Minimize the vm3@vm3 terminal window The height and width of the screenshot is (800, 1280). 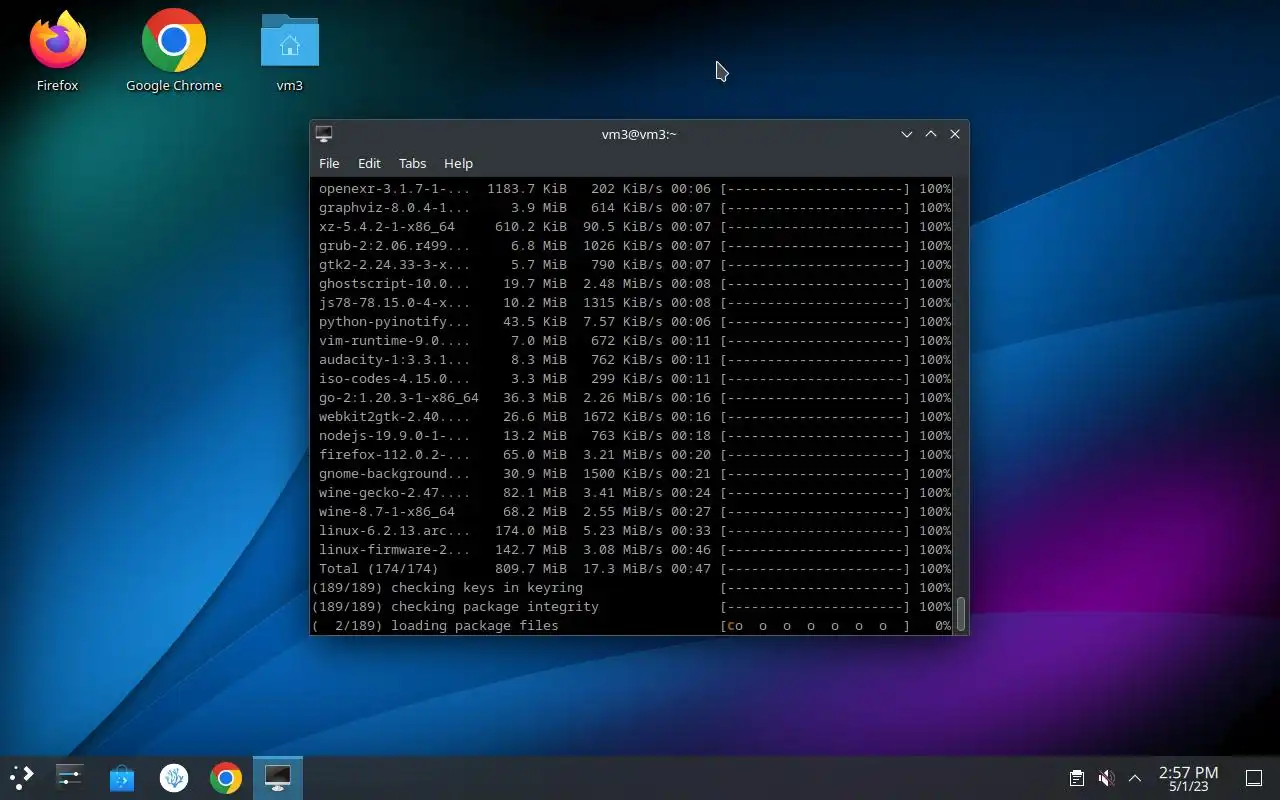(907, 134)
